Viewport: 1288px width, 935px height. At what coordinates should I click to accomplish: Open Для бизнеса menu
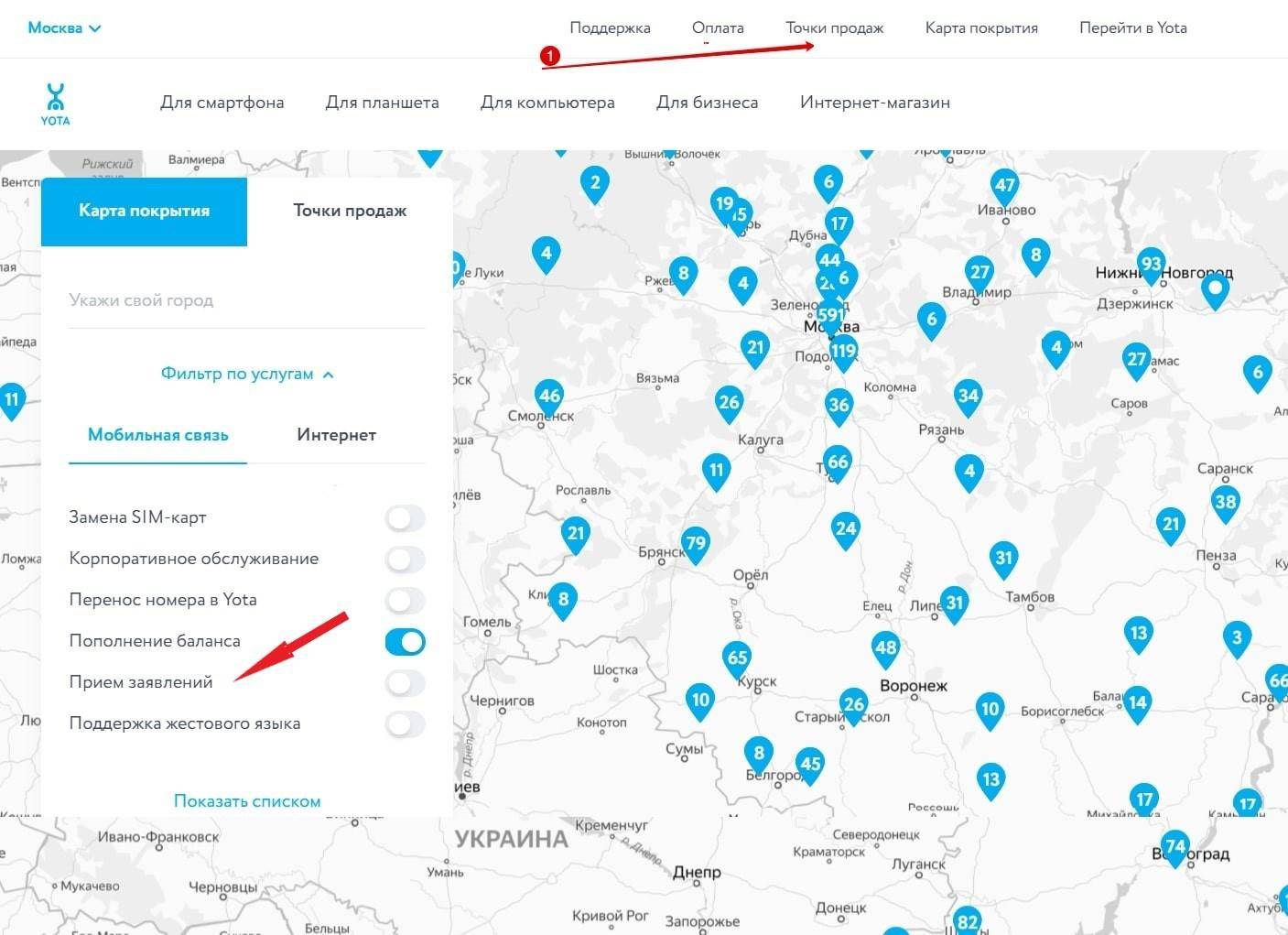click(x=707, y=103)
